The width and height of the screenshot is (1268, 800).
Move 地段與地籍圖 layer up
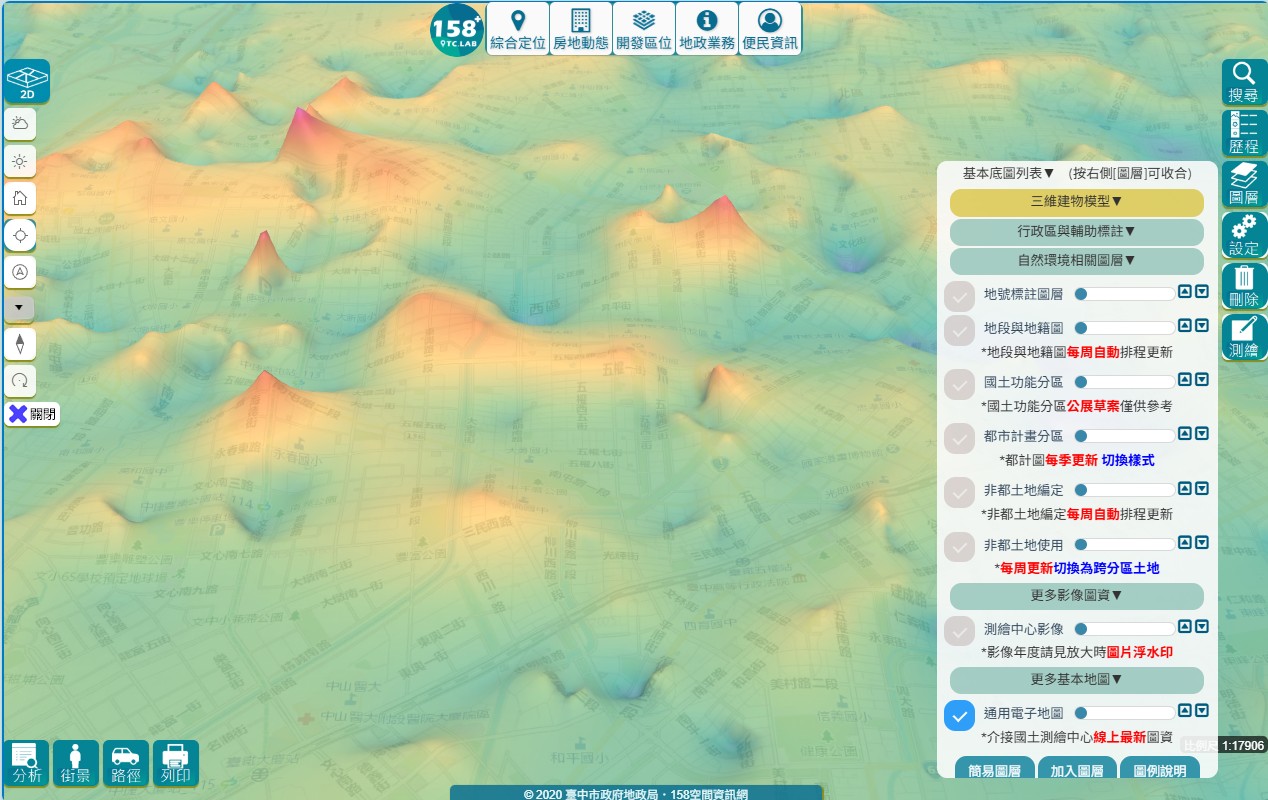[1185, 326]
